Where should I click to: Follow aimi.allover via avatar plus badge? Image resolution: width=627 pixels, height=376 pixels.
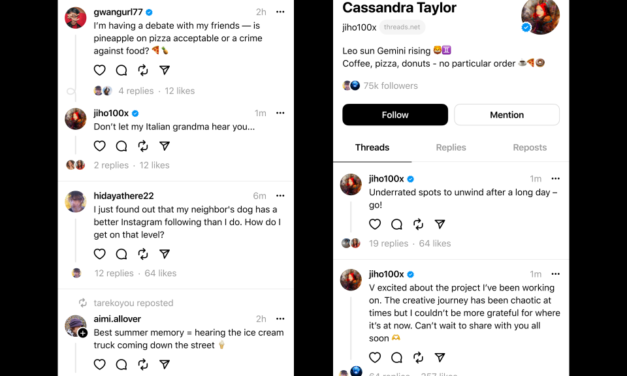pos(83,333)
